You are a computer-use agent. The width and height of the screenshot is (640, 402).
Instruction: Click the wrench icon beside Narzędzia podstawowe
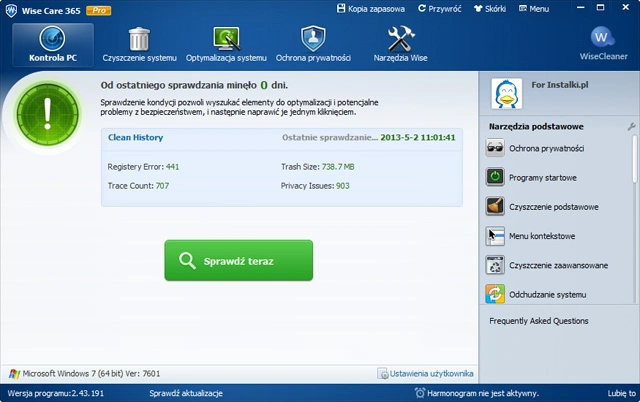click(630, 127)
